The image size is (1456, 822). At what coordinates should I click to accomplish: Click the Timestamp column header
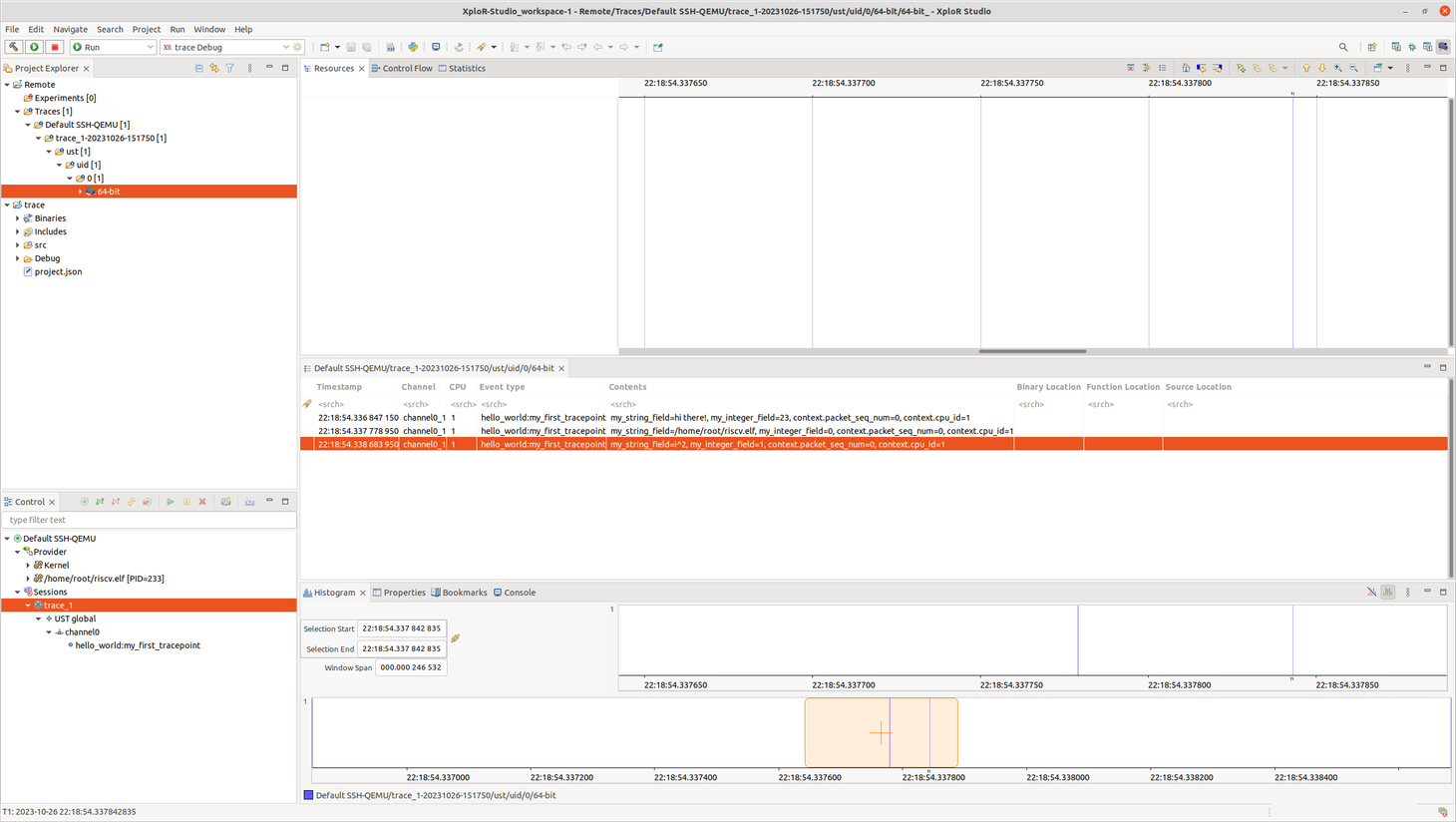coord(339,387)
